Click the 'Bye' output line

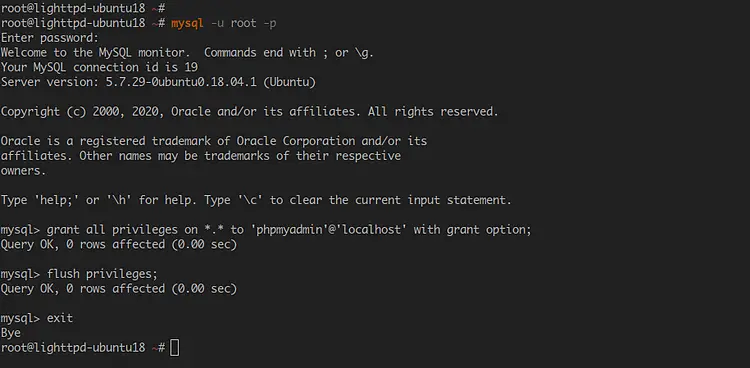11,333
